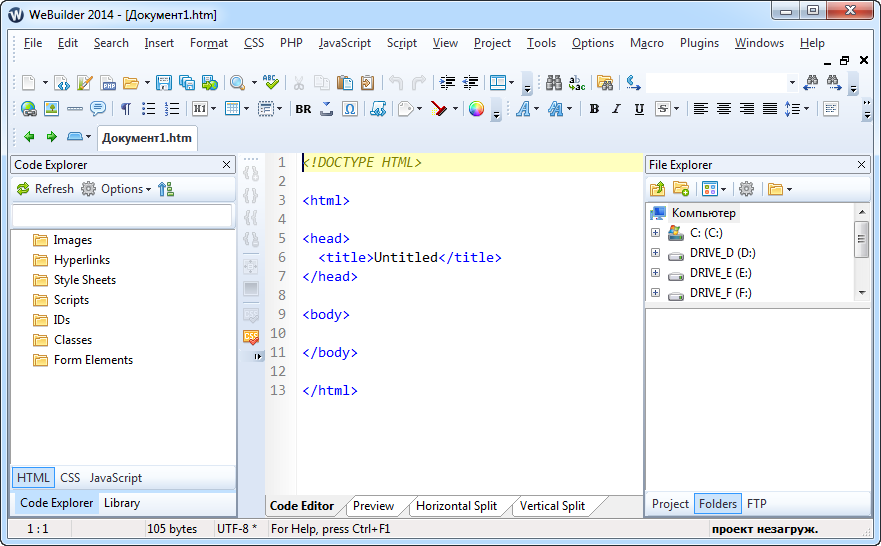
Task: Click the Save All icon
Action: (187, 83)
